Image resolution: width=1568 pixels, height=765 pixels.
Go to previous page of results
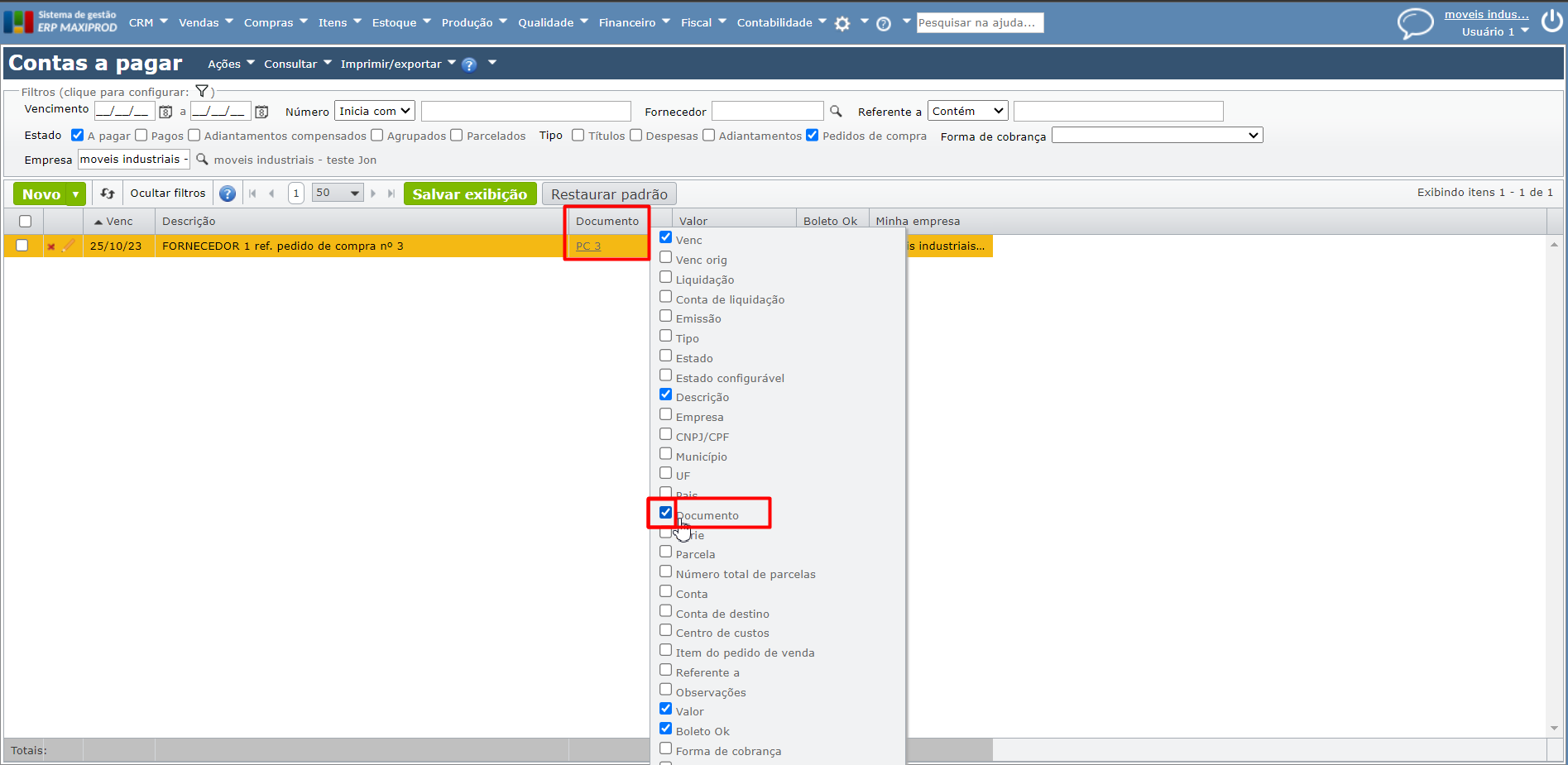(x=271, y=194)
